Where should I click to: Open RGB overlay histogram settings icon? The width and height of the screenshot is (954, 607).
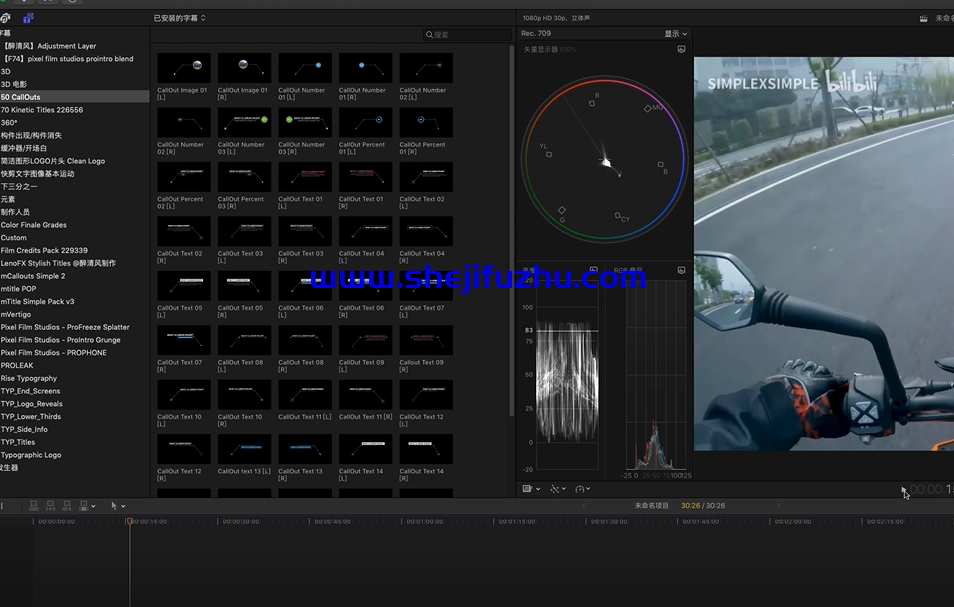(681, 270)
